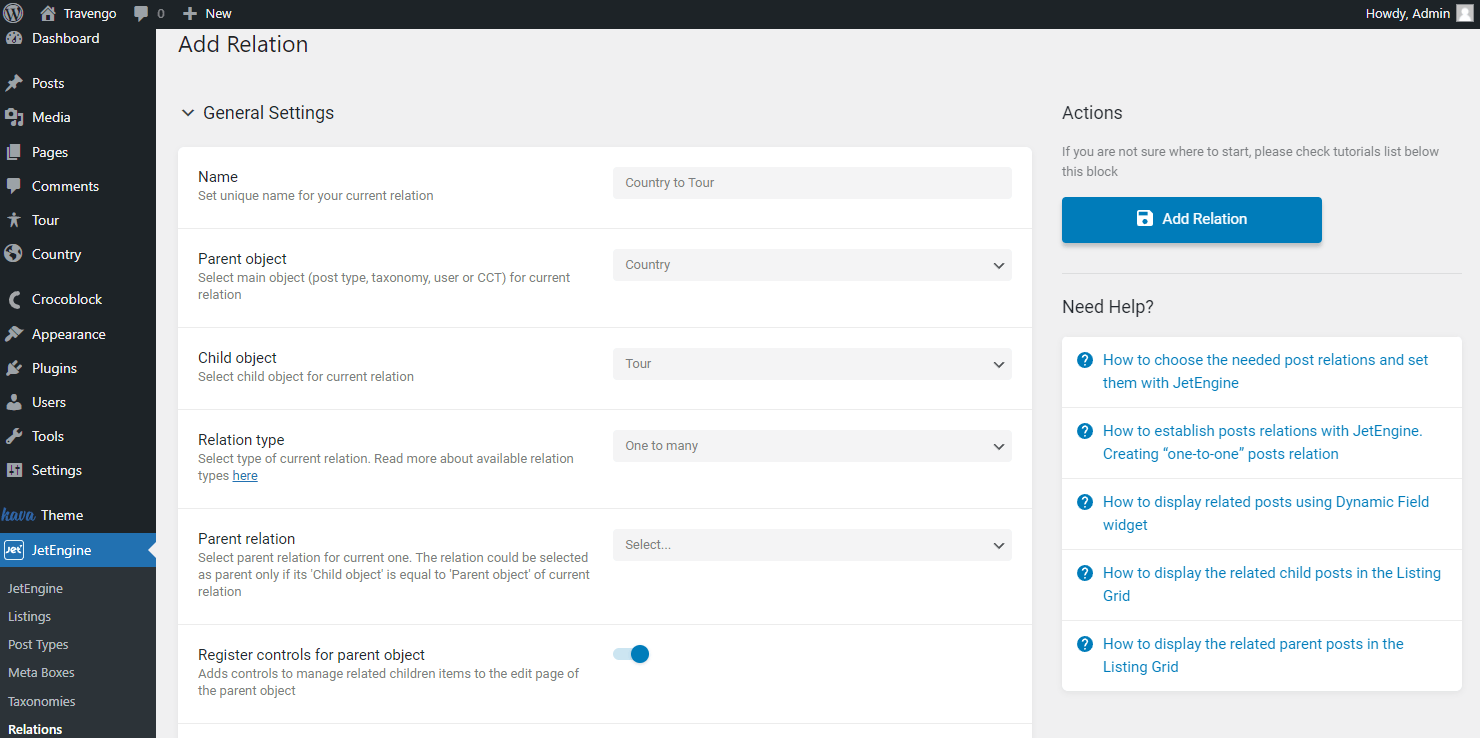Screen dimensions: 1480x738
Task: Click the Admin avatar icon
Action: (1464, 14)
